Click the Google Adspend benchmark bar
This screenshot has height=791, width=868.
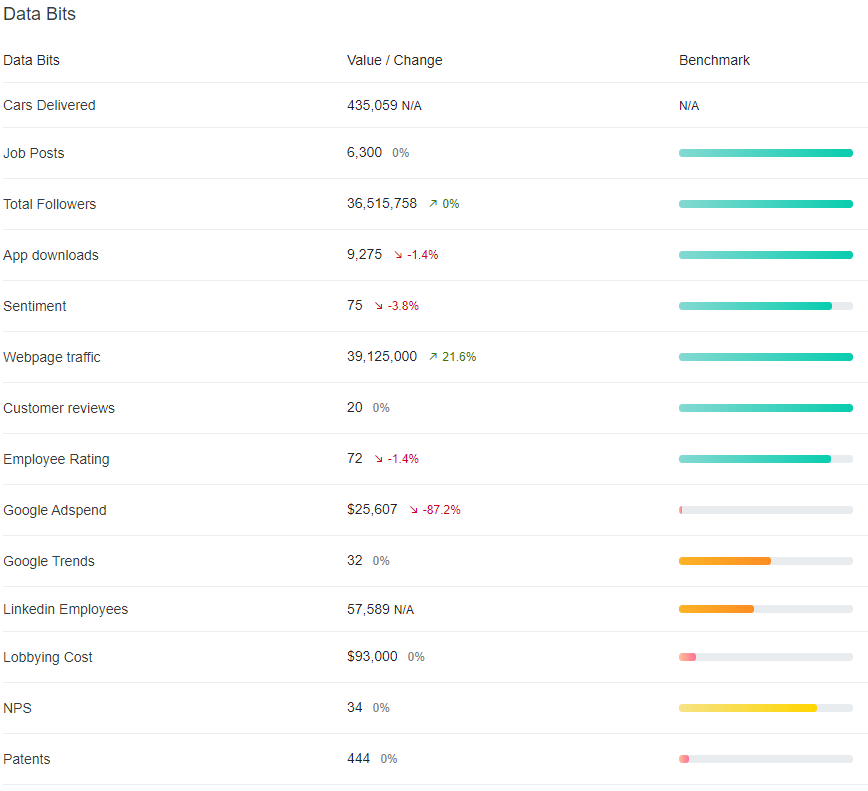(x=766, y=510)
